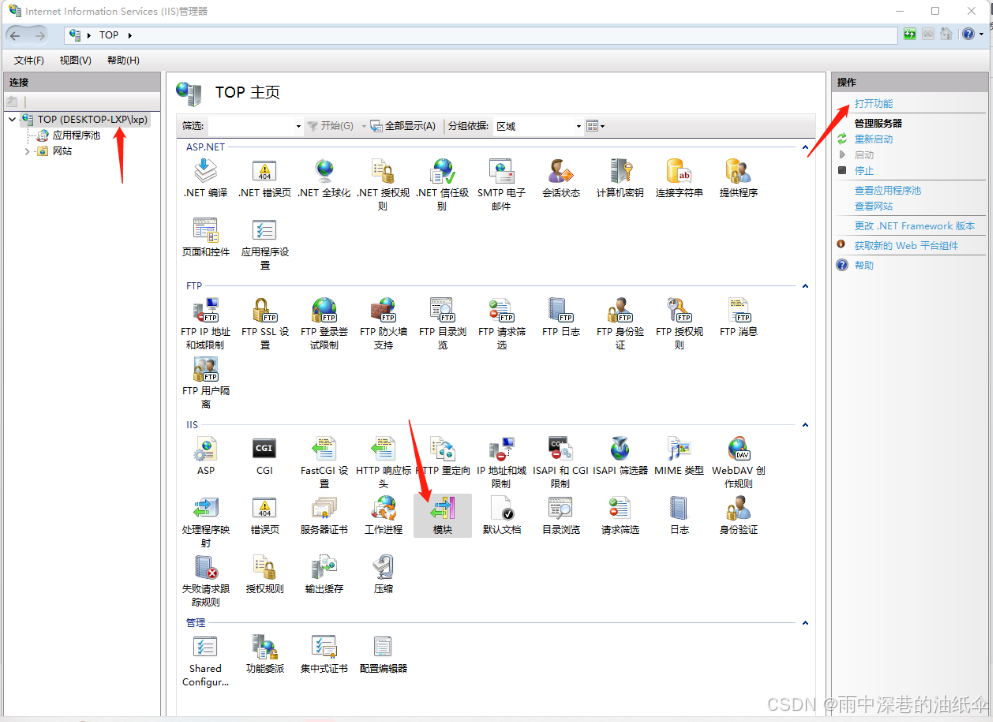The height and width of the screenshot is (722, 993).
Task: Open the FTP 防火墙支持 icon
Action: [383, 310]
